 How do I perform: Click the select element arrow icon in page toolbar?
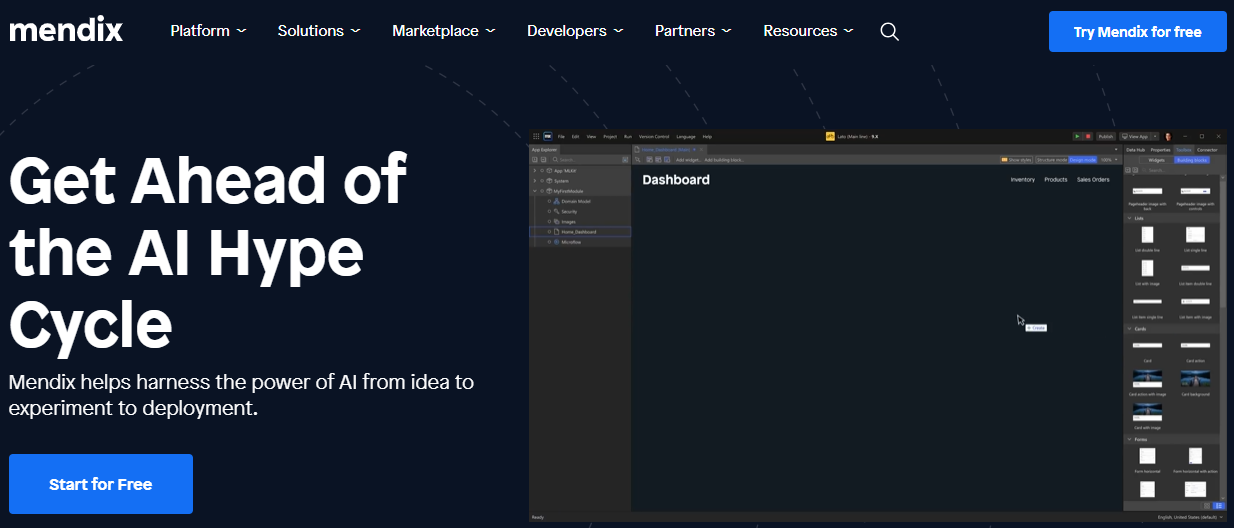(x=638, y=159)
